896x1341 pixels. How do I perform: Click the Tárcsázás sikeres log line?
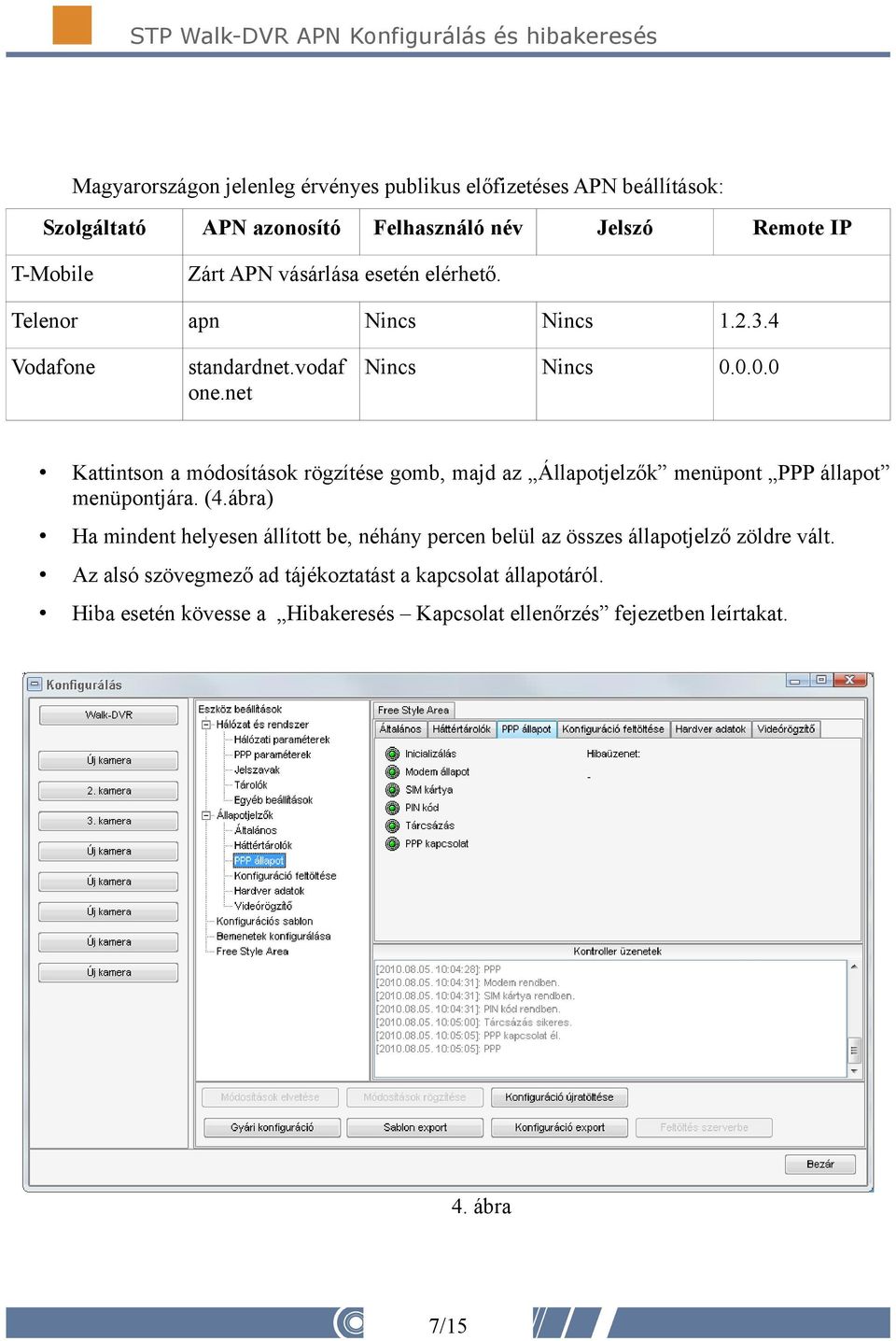473,1023
